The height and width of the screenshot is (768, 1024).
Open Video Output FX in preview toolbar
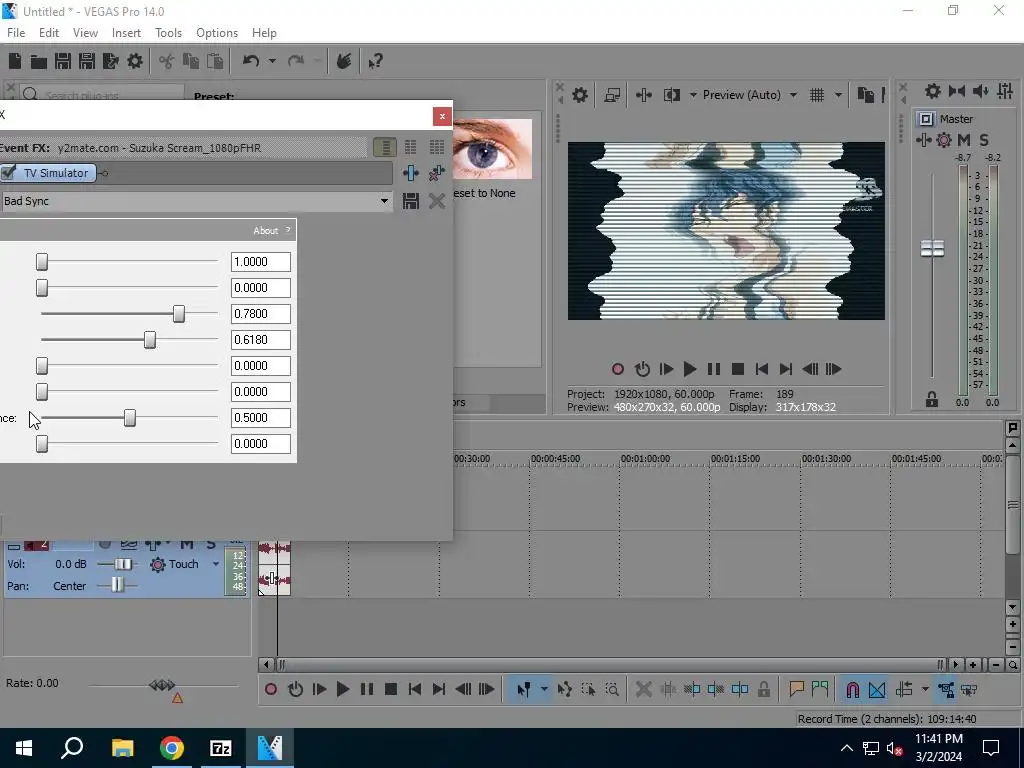click(643, 95)
